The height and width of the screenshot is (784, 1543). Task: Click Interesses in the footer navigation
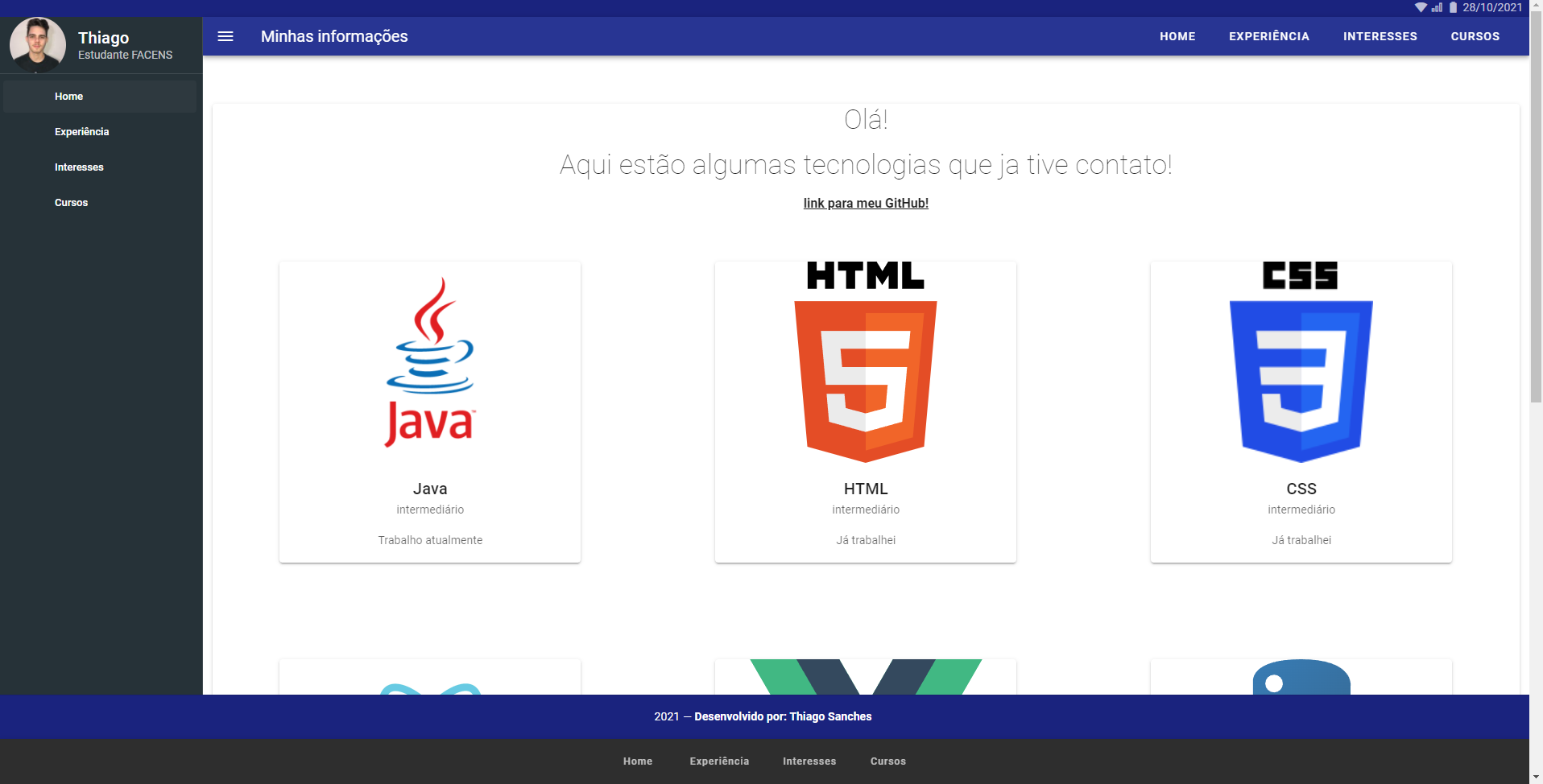809,761
